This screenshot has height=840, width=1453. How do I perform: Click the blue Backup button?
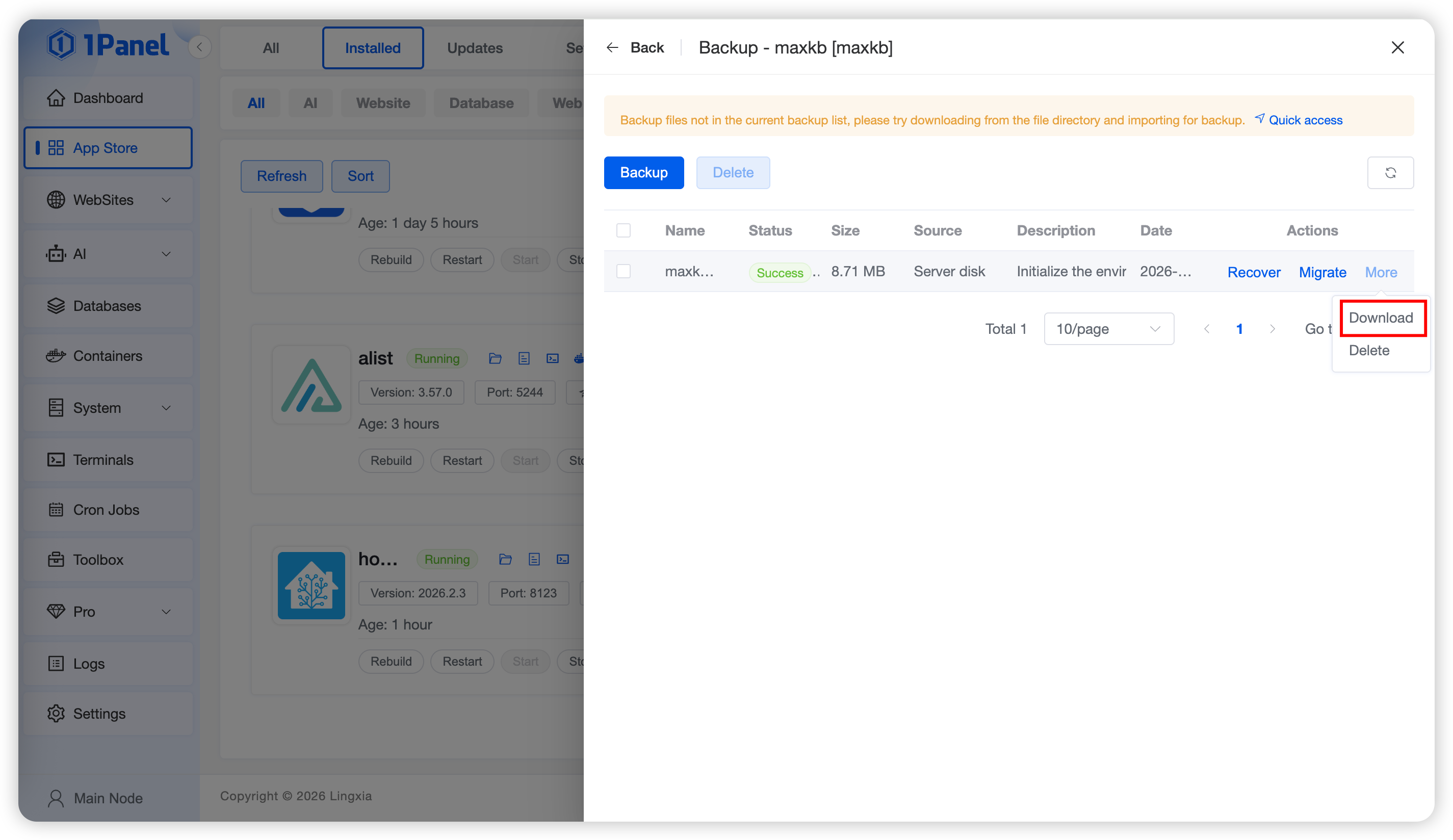[x=643, y=172]
